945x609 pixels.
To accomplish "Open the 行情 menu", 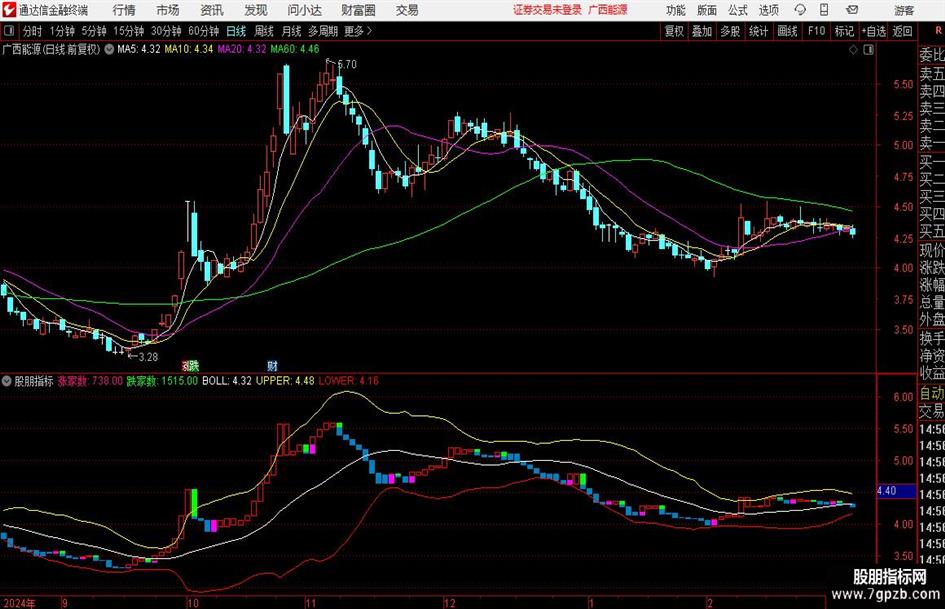I will [124, 10].
